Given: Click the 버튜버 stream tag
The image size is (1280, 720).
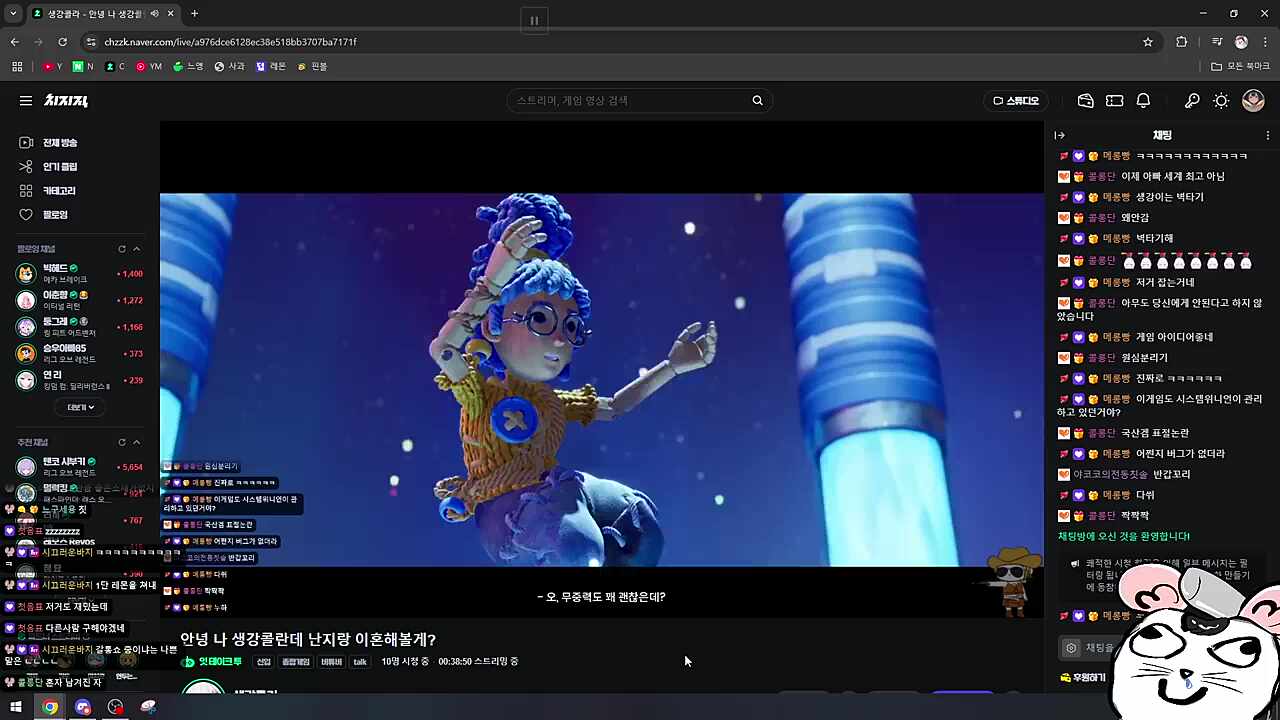Looking at the screenshot, I should (331, 662).
